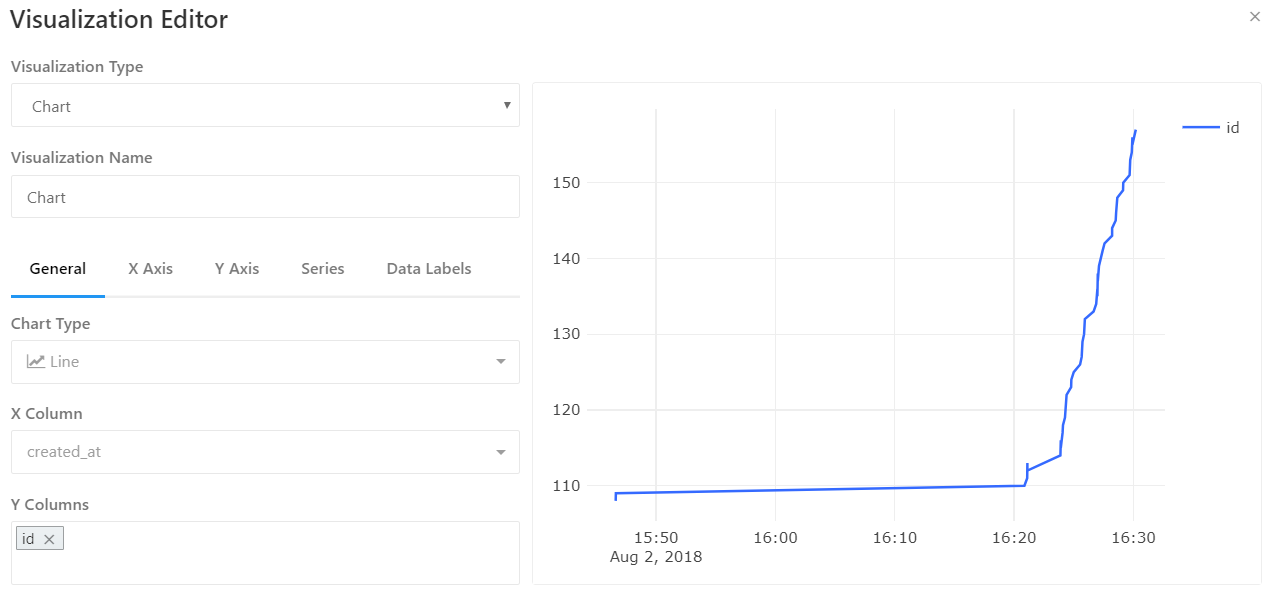The image size is (1269, 608).
Task: Click the 16:30 x-axis tick label
Action: coord(1134,538)
